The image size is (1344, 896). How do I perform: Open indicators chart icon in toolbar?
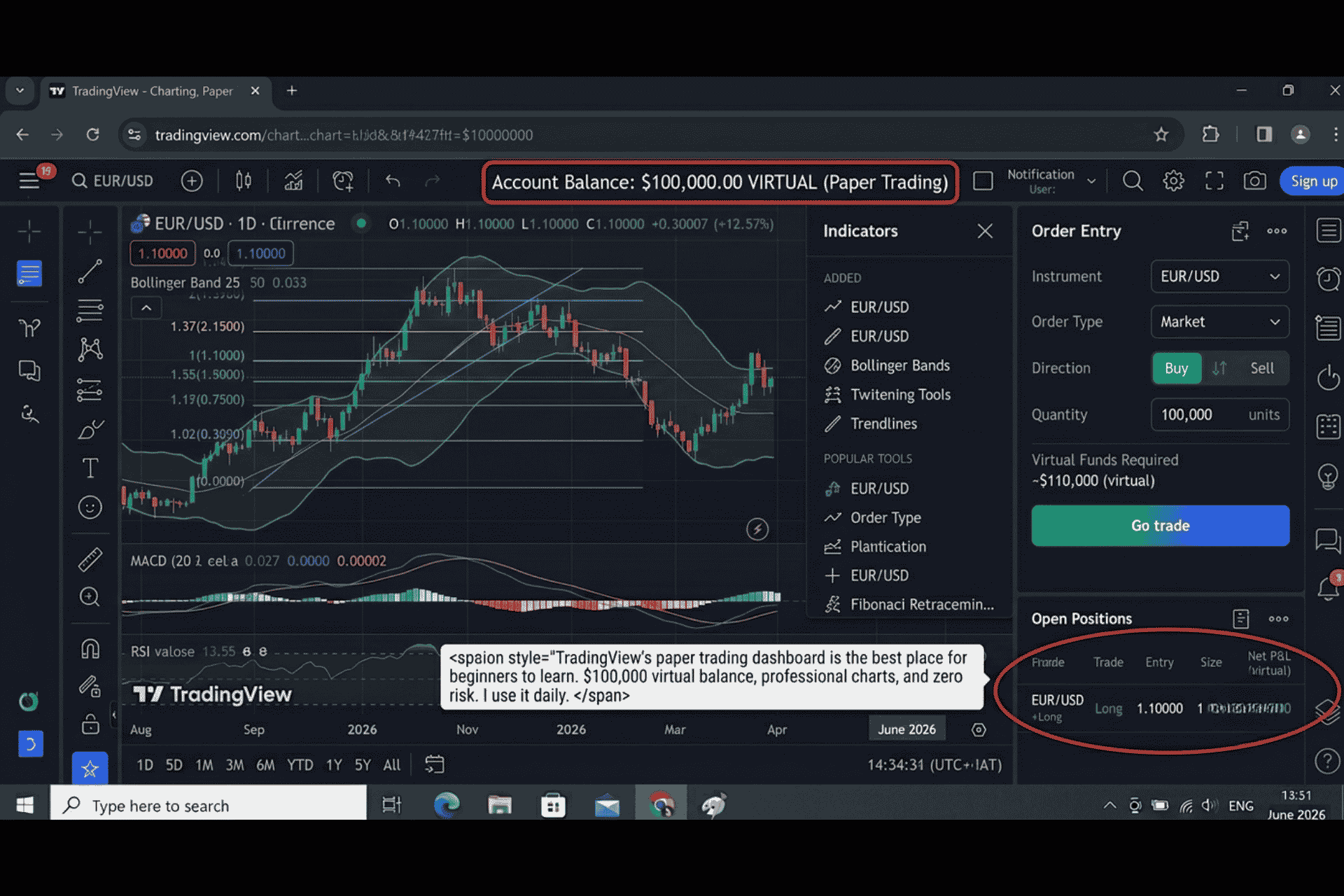(293, 181)
